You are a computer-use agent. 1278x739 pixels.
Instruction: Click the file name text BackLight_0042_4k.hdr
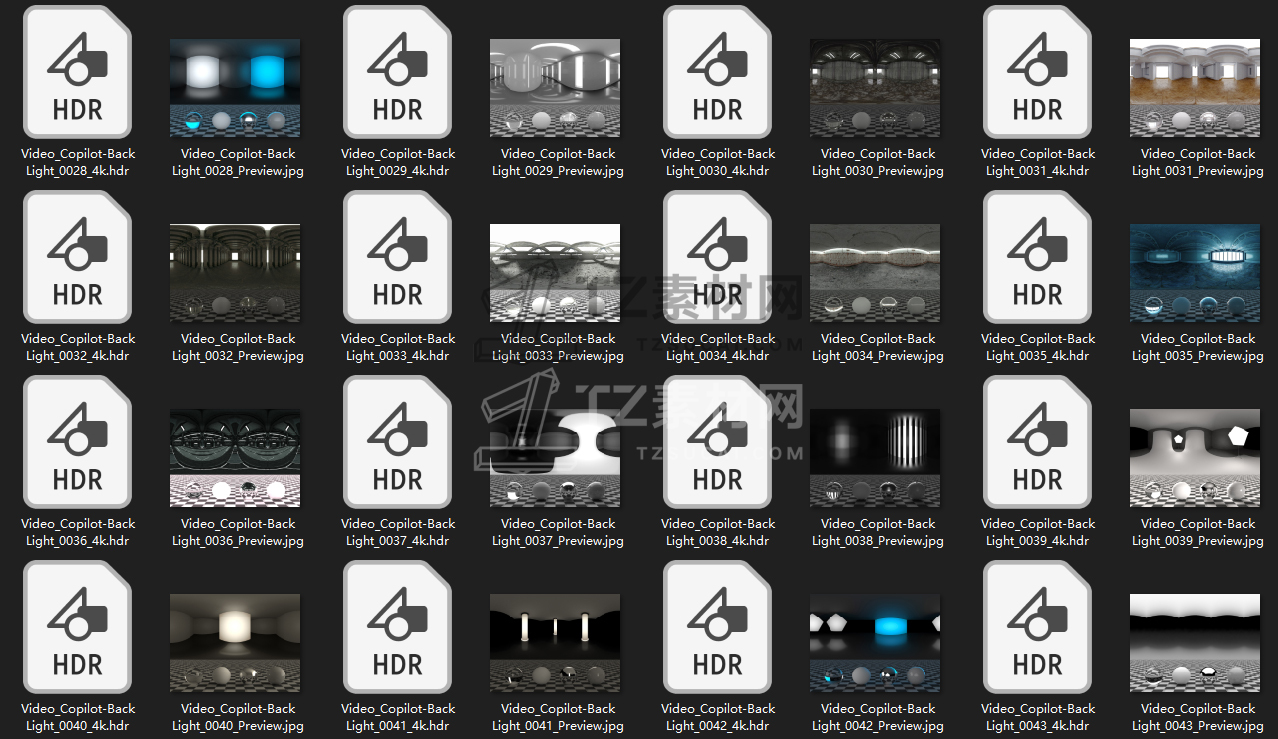tap(718, 717)
